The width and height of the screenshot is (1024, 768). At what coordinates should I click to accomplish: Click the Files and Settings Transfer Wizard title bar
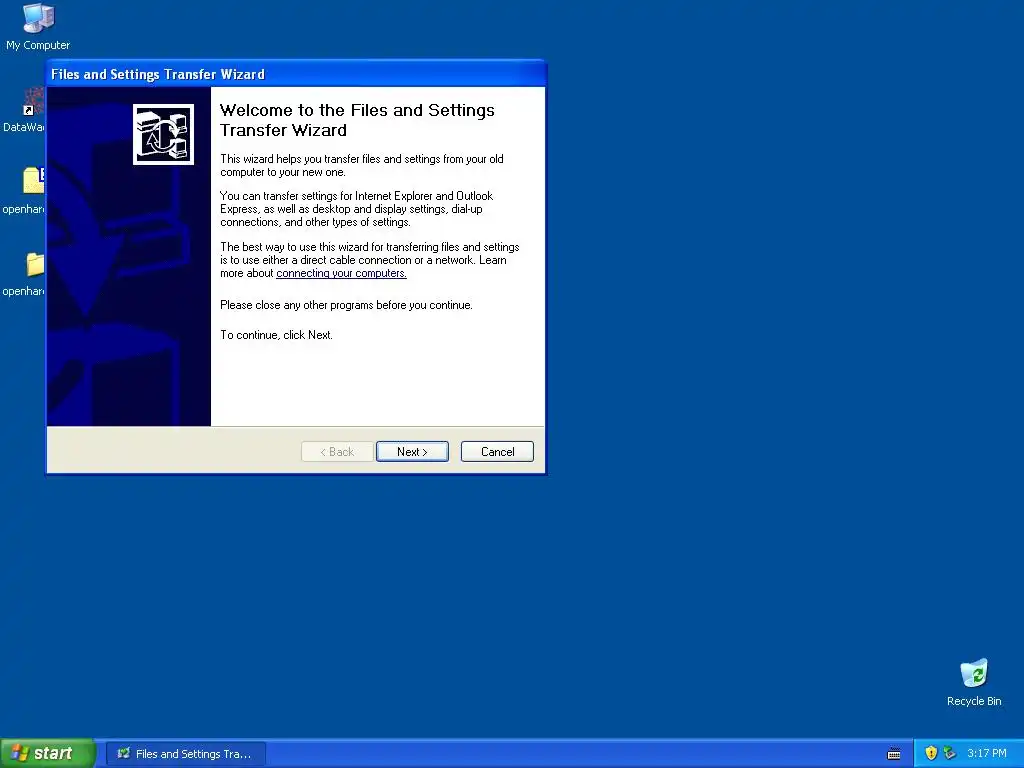coord(296,74)
